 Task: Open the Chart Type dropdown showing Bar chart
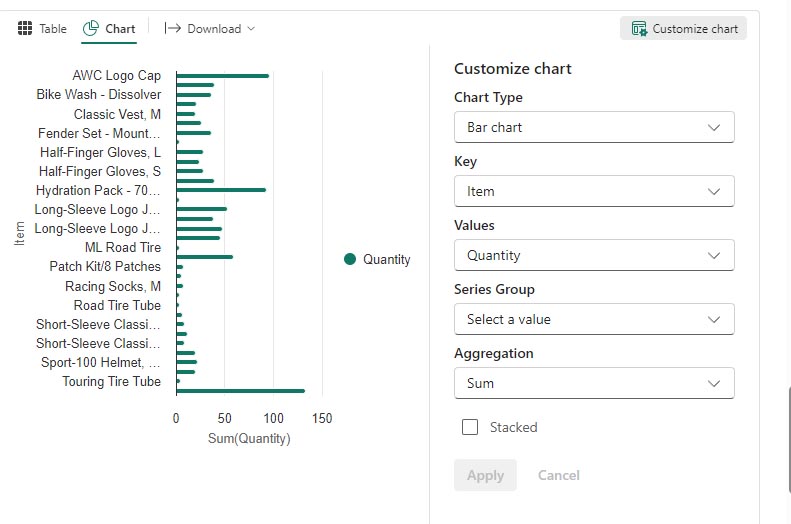tap(594, 127)
